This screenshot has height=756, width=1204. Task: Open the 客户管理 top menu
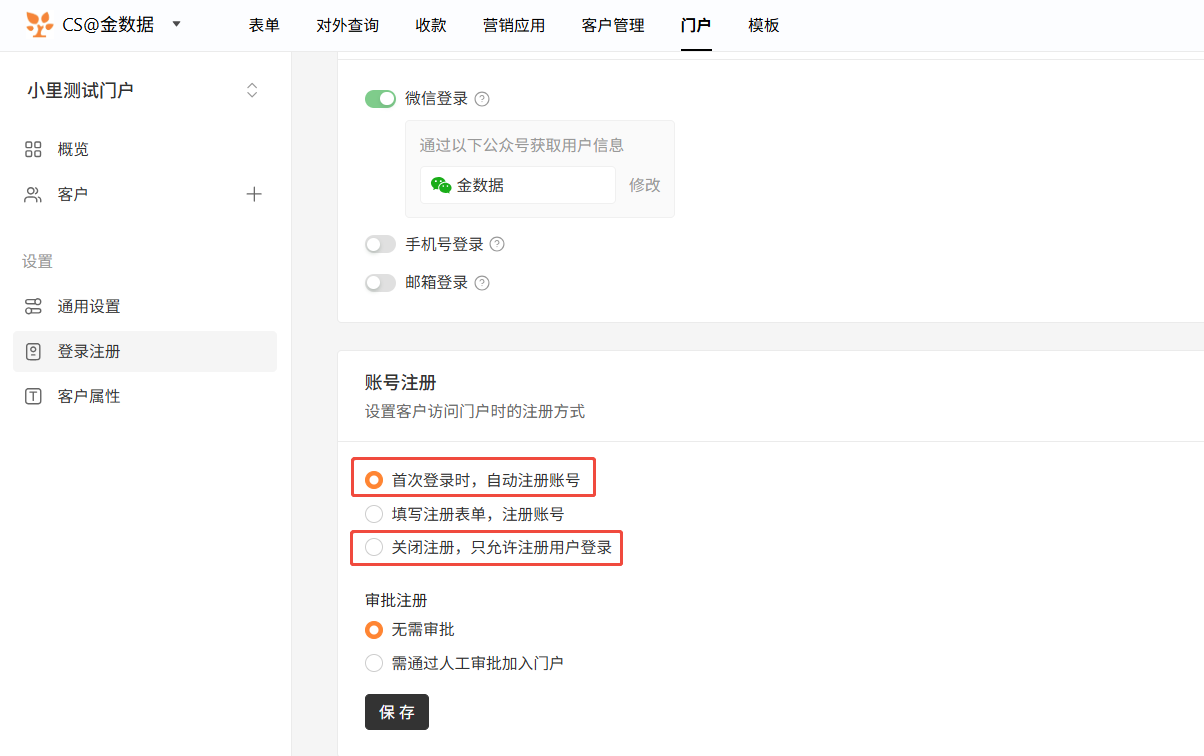coord(613,26)
